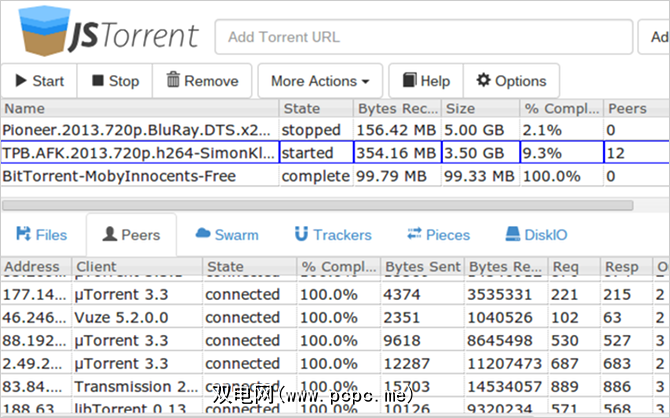The height and width of the screenshot is (418, 670).
Task: Switch to the Swarm tab
Action: tap(227, 235)
